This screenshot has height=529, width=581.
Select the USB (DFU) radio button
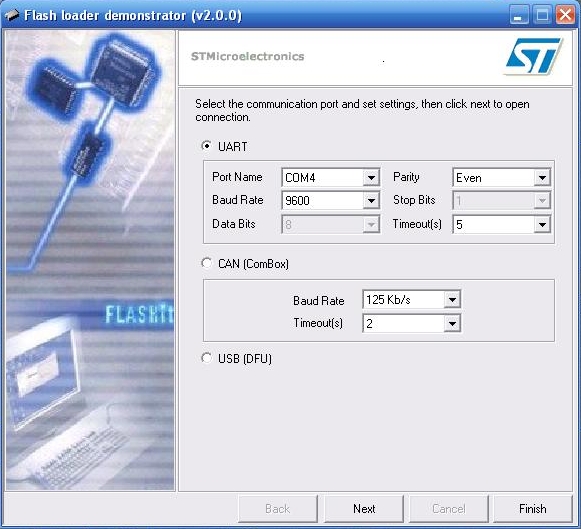(206, 358)
